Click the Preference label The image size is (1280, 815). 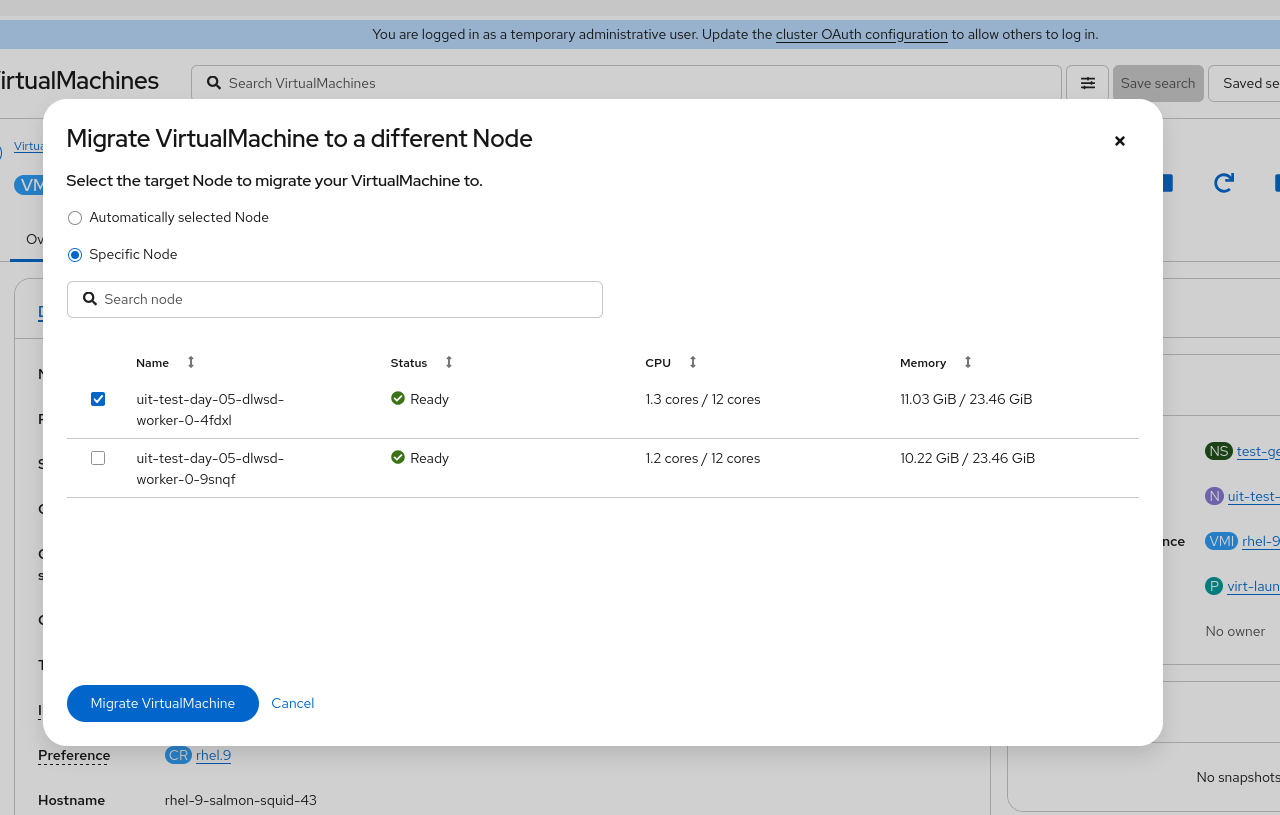(x=74, y=755)
